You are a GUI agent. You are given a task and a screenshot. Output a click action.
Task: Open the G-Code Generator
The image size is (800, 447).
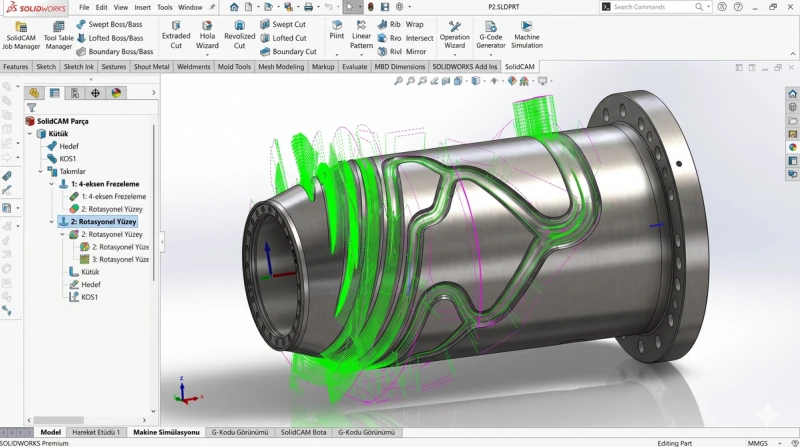tap(491, 35)
